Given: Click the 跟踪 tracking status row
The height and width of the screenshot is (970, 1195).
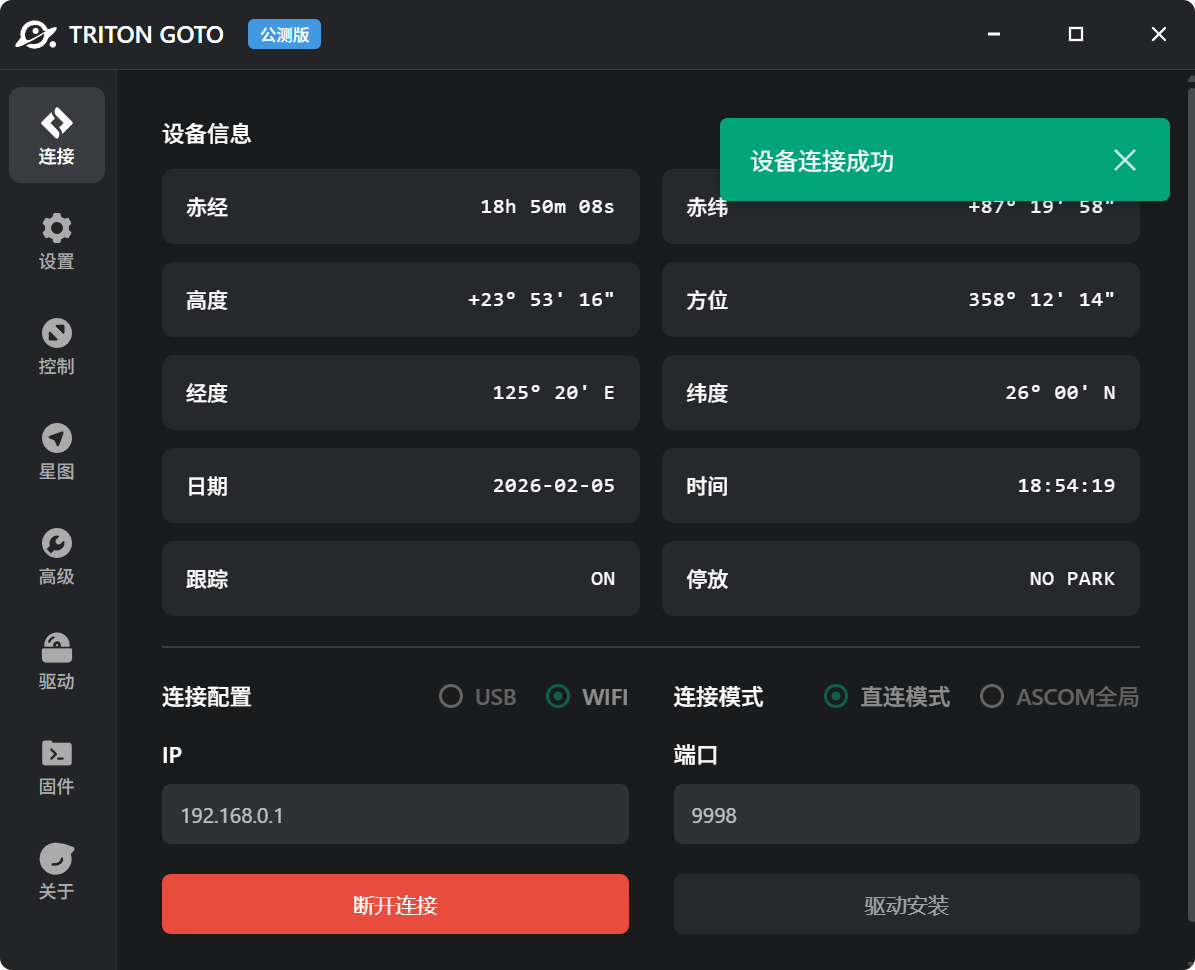Looking at the screenshot, I should [400, 578].
